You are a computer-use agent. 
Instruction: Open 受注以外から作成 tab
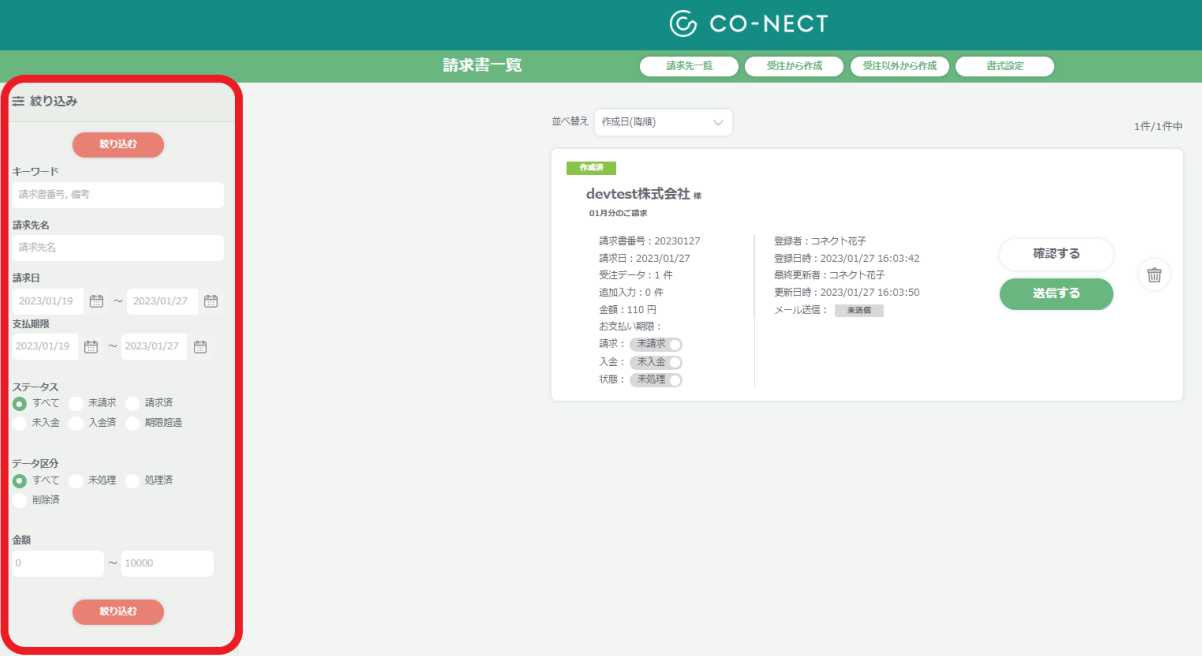(899, 66)
